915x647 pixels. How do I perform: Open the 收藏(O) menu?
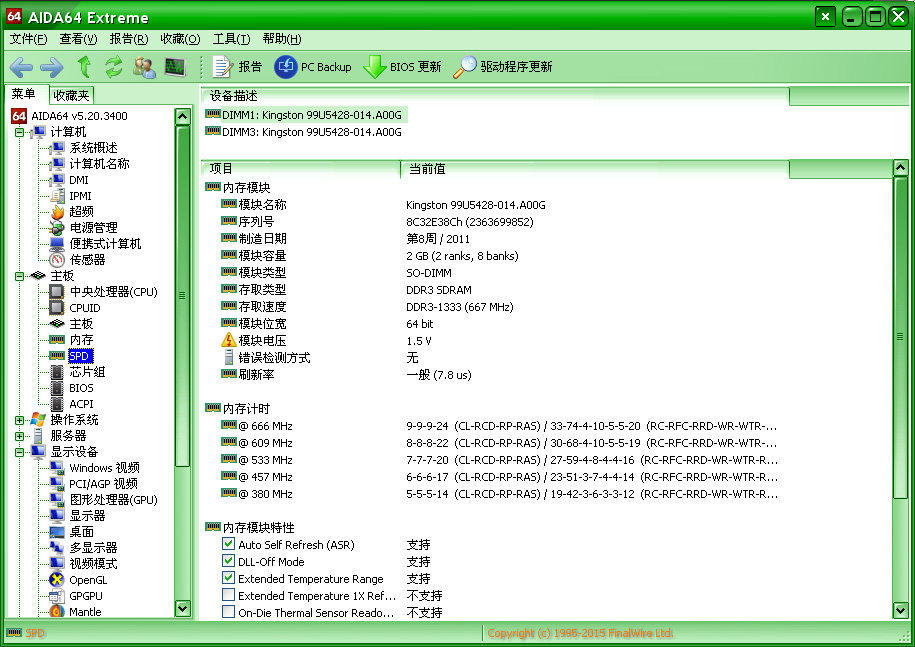(180, 39)
